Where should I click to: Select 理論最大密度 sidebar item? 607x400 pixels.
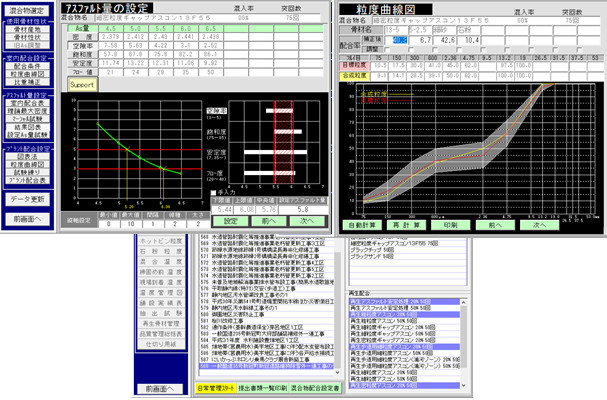[x=27, y=111]
